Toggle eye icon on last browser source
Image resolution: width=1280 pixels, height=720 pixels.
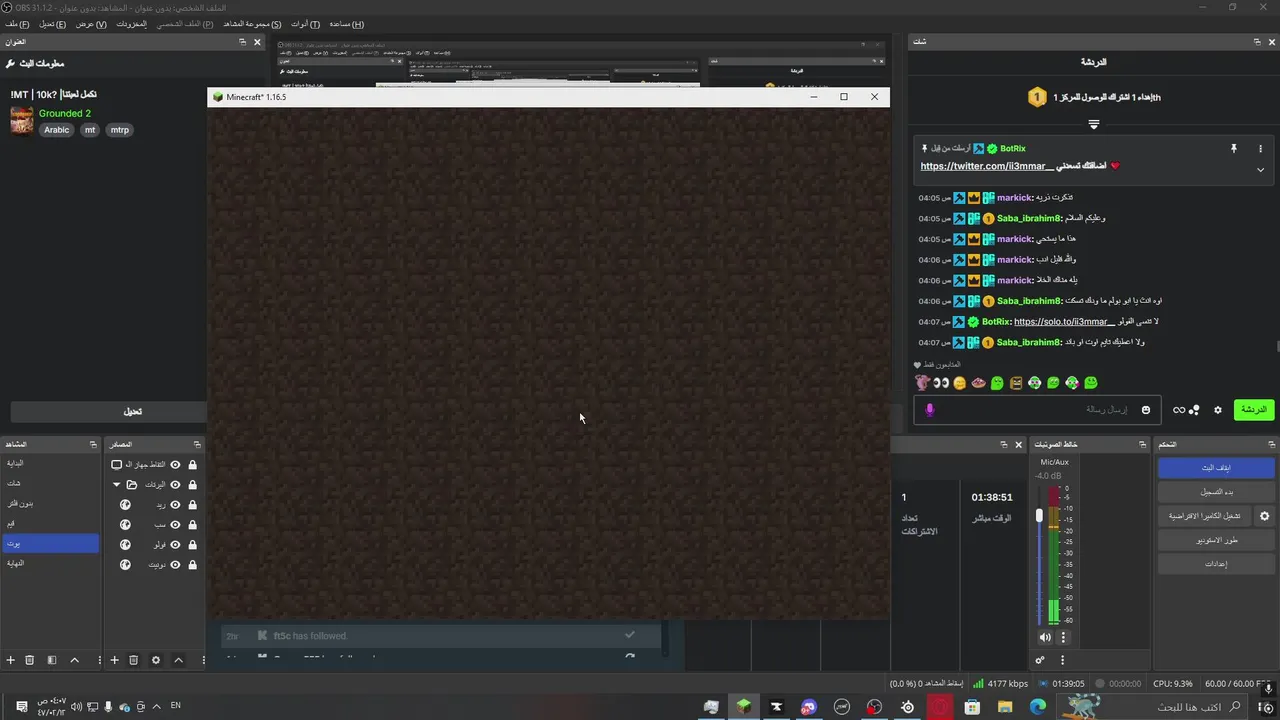coord(175,565)
